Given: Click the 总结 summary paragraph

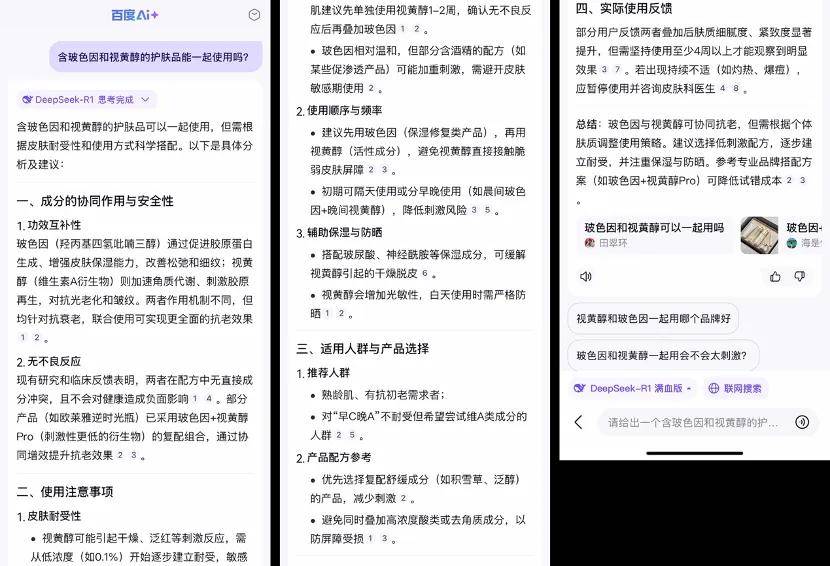Looking at the screenshot, I should coord(694,162).
